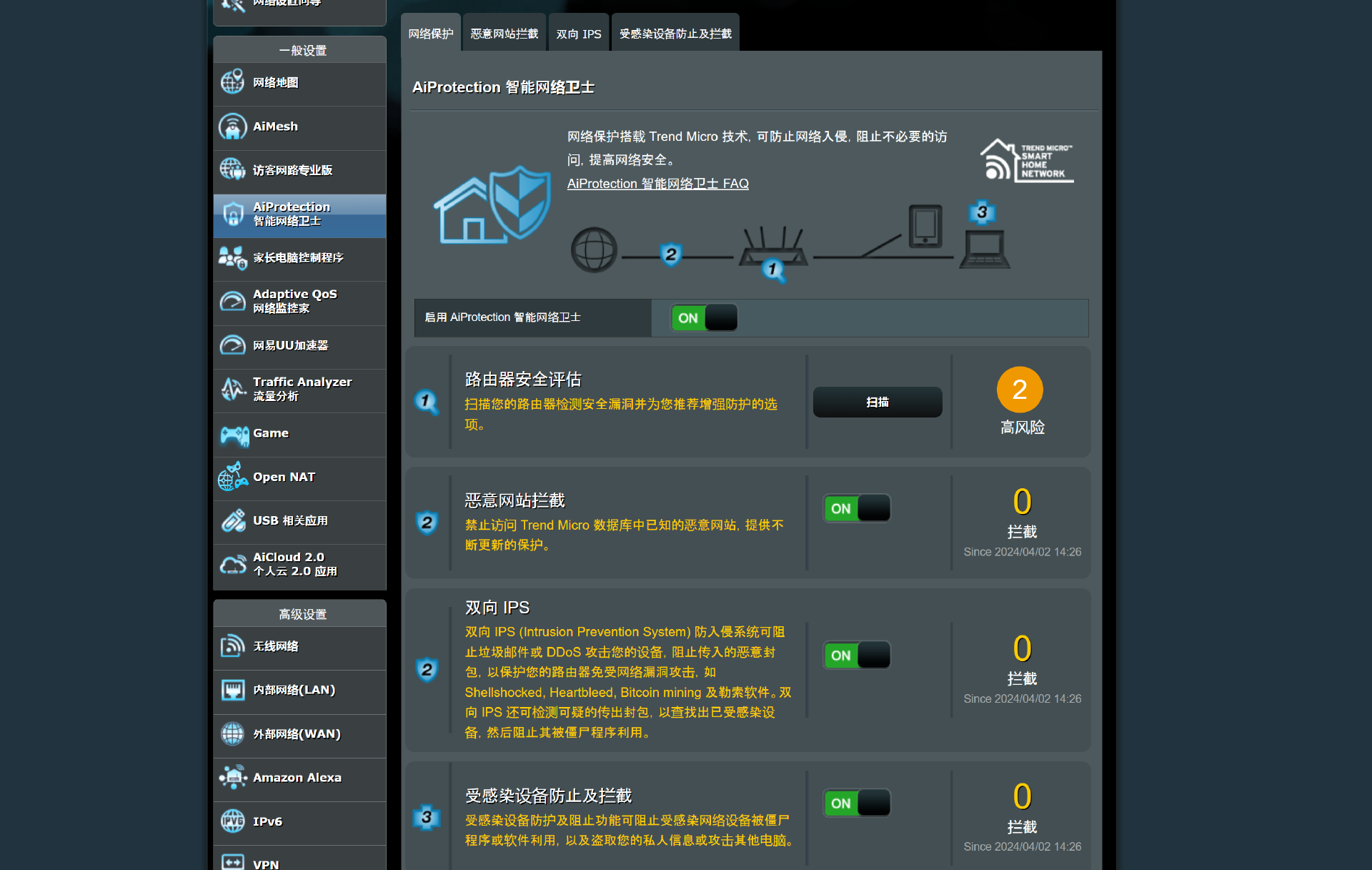
Task: Click the 网络地图 globe icon
Action: (x=232, y=82)
